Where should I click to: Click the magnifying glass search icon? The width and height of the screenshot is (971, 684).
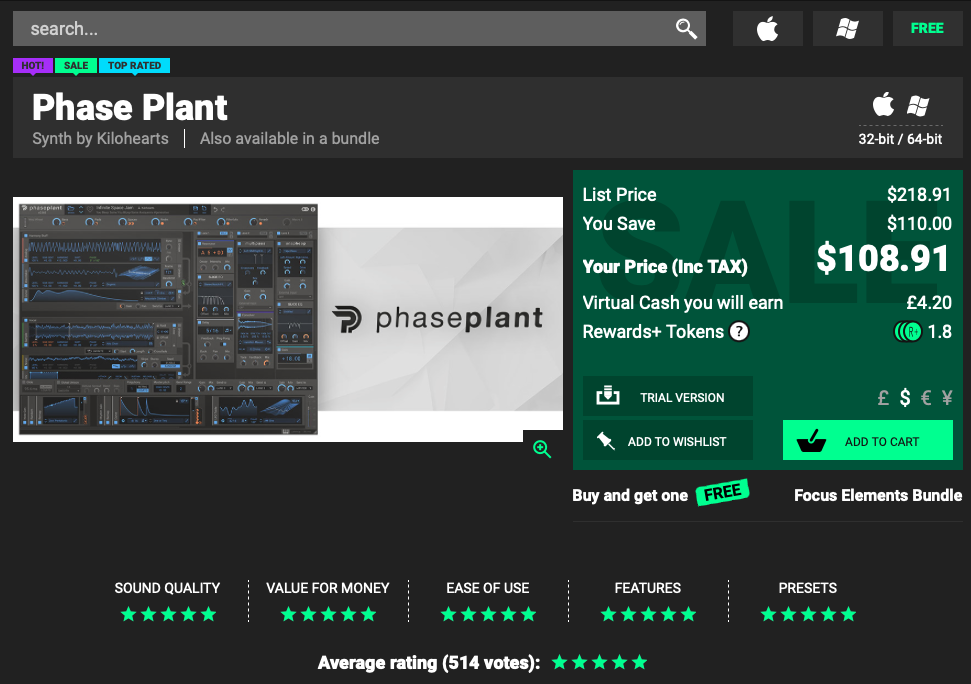(x=686, y=28)
